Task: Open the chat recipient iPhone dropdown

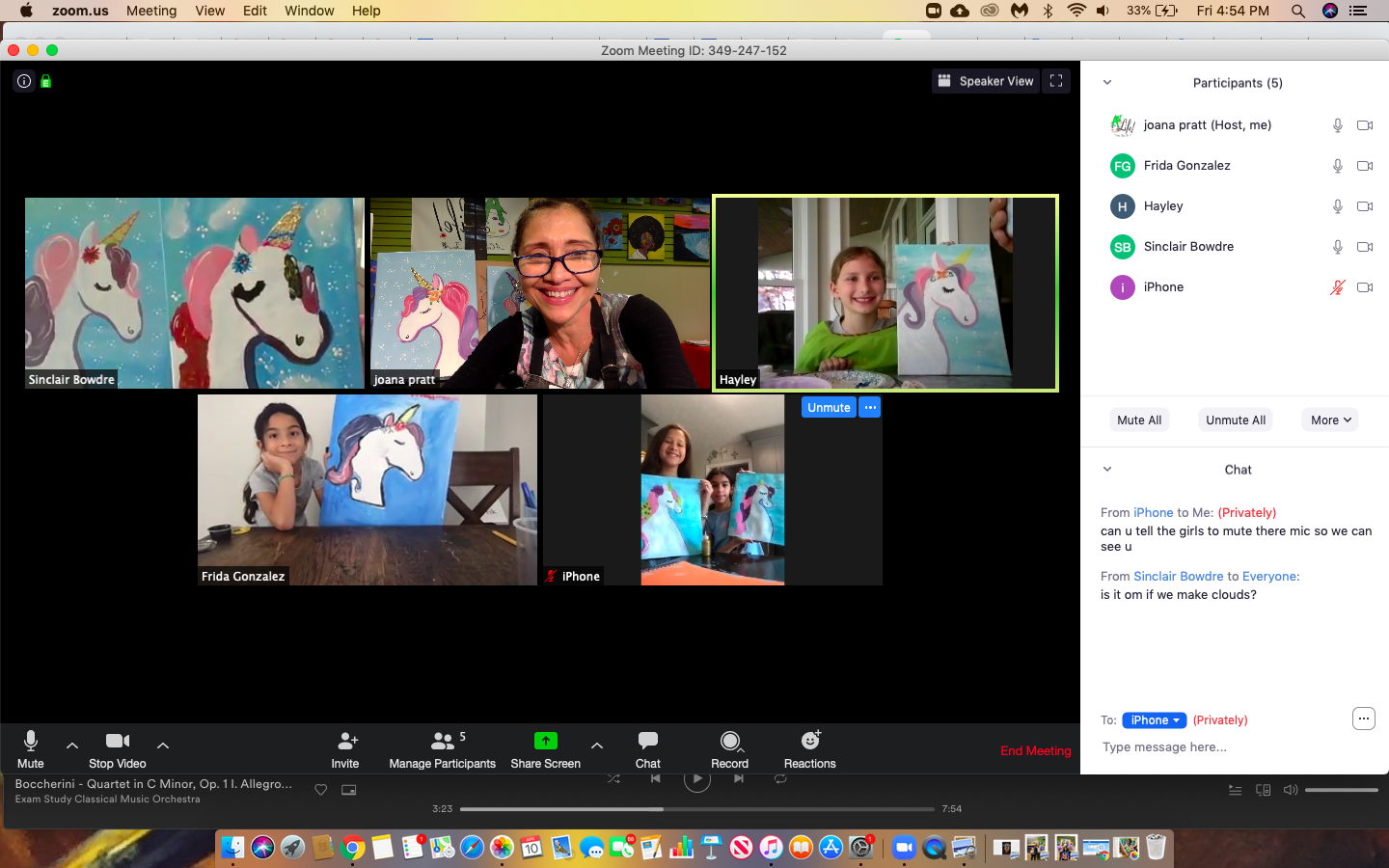Action: click(1154, 720)
